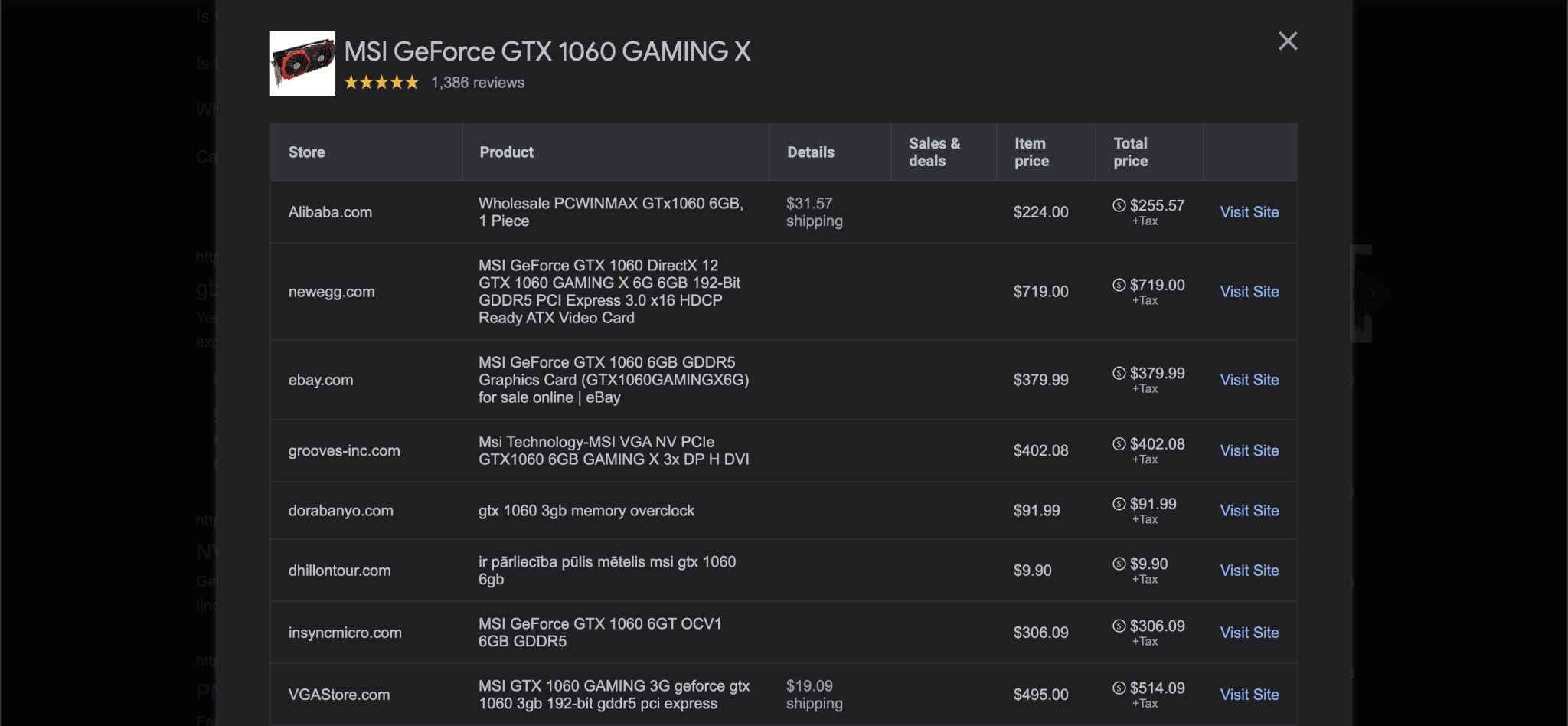Click the circled dollar icon next to $719.00

(x=1119, y=284)
